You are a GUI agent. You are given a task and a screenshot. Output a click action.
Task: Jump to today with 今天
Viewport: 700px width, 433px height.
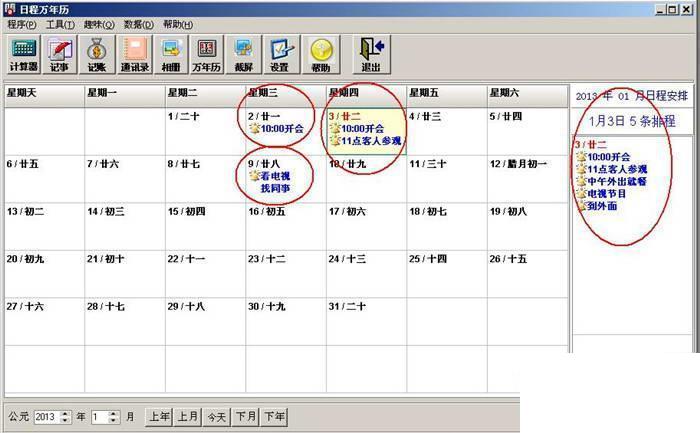coord(217,417)
